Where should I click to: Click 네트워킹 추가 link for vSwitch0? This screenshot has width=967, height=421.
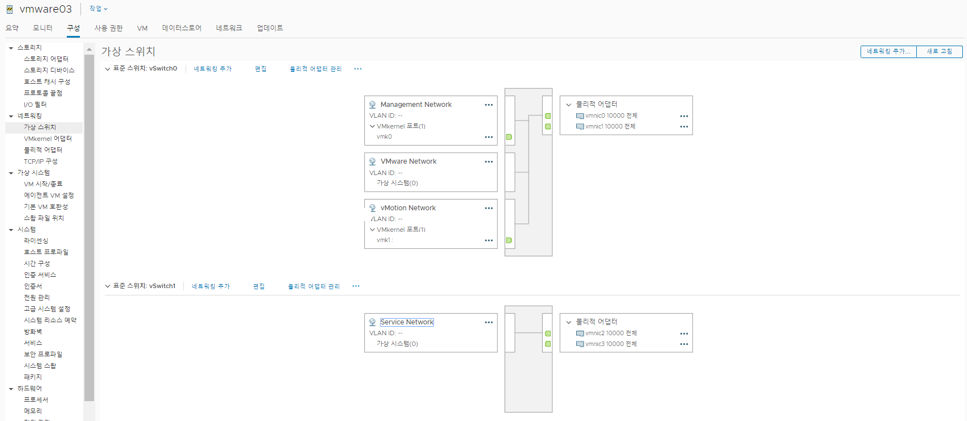(213, 68)
